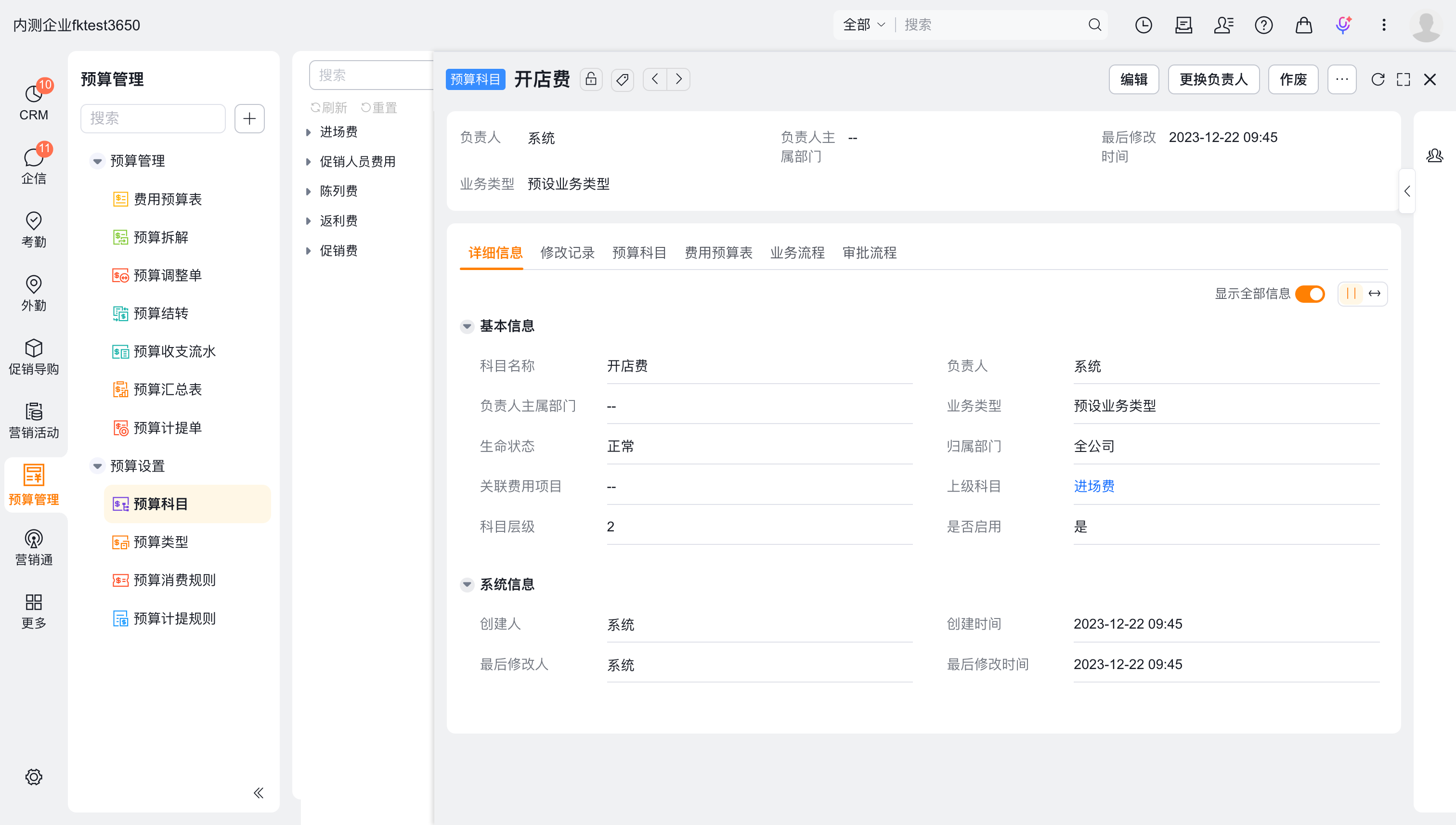Expand the 陈列费 tree node
The height and width of the screenshot is (825, 1456).
(308, 192)
